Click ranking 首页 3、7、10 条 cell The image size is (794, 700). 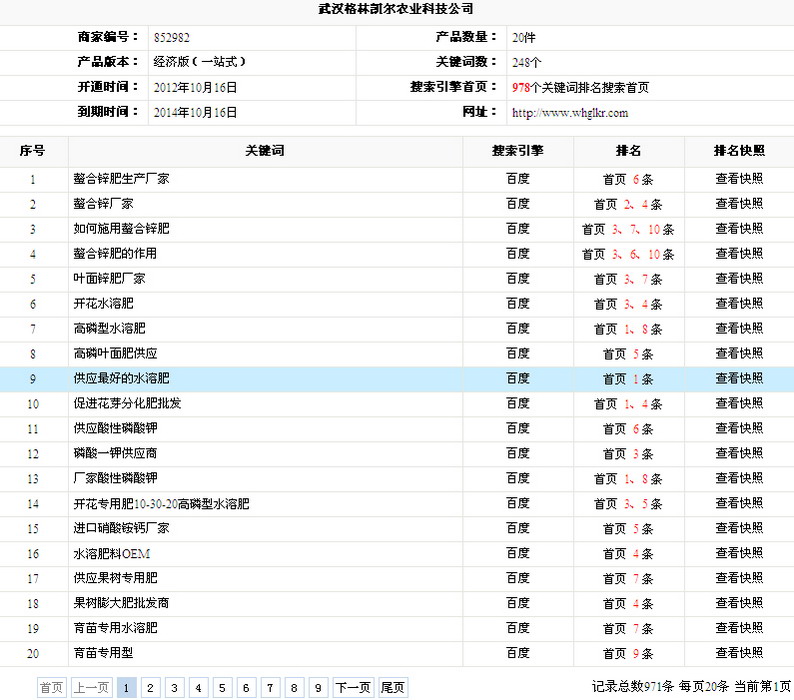pyautogui.click(x=628, y=229)
